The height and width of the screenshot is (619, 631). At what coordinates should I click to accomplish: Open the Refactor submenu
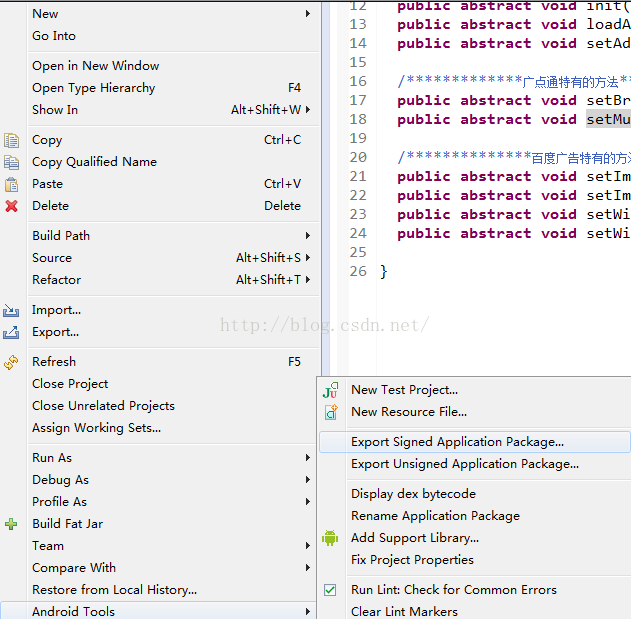pos(56,280)
